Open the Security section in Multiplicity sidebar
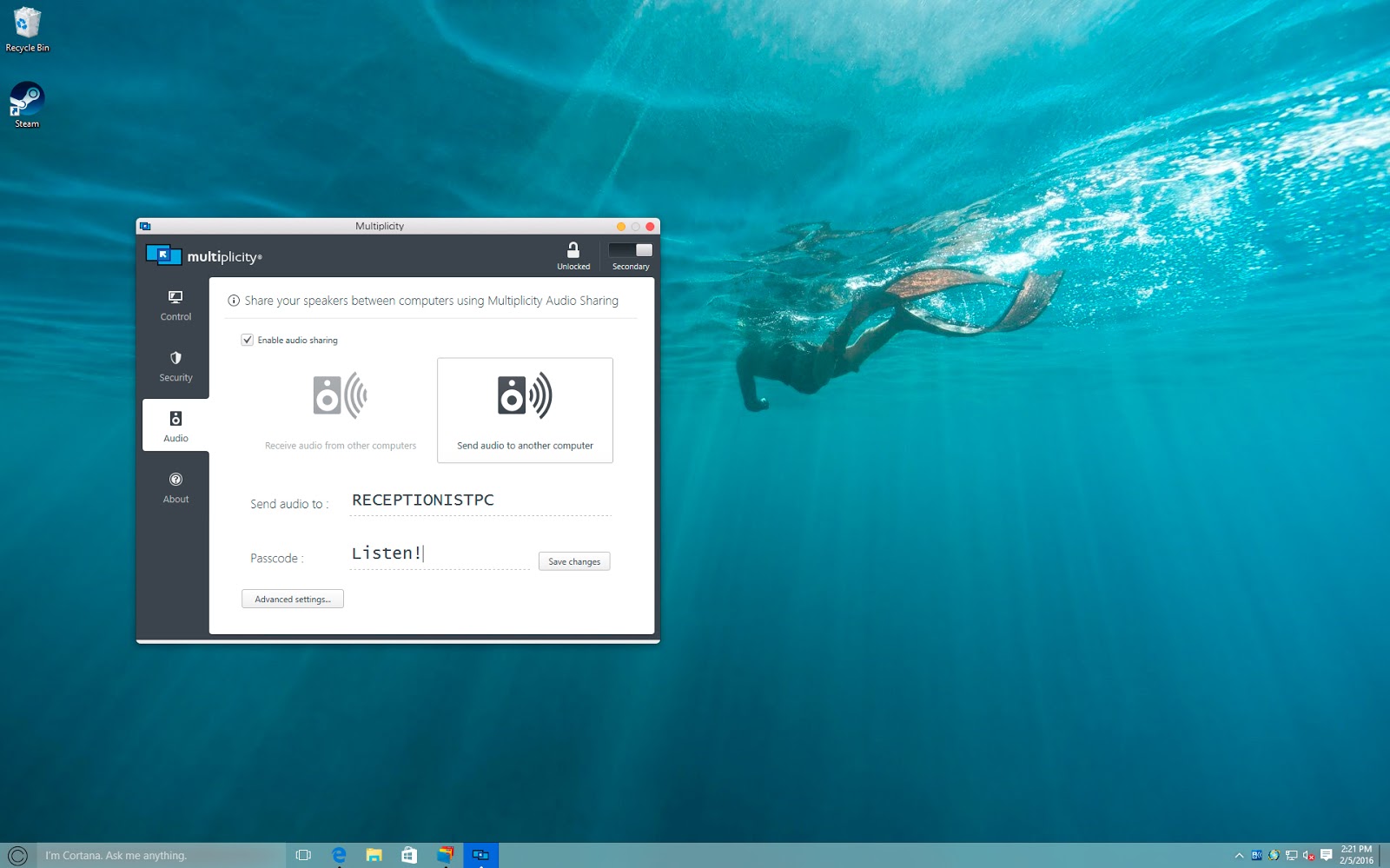The height and width of the screenshot is (868, 1390). (175, 366)
